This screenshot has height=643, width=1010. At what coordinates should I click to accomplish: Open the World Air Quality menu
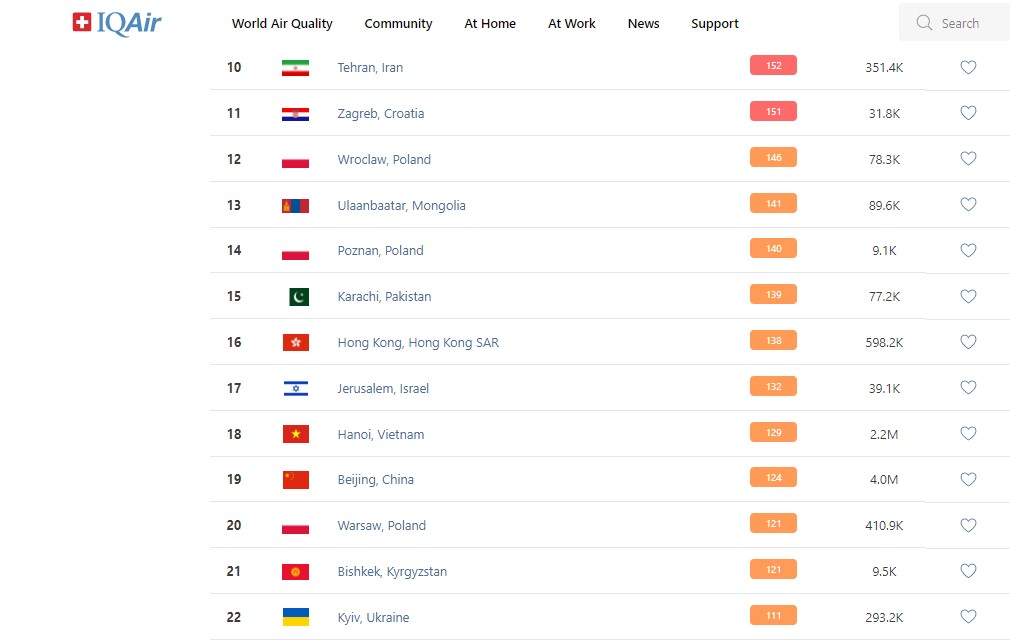(282, 24)
